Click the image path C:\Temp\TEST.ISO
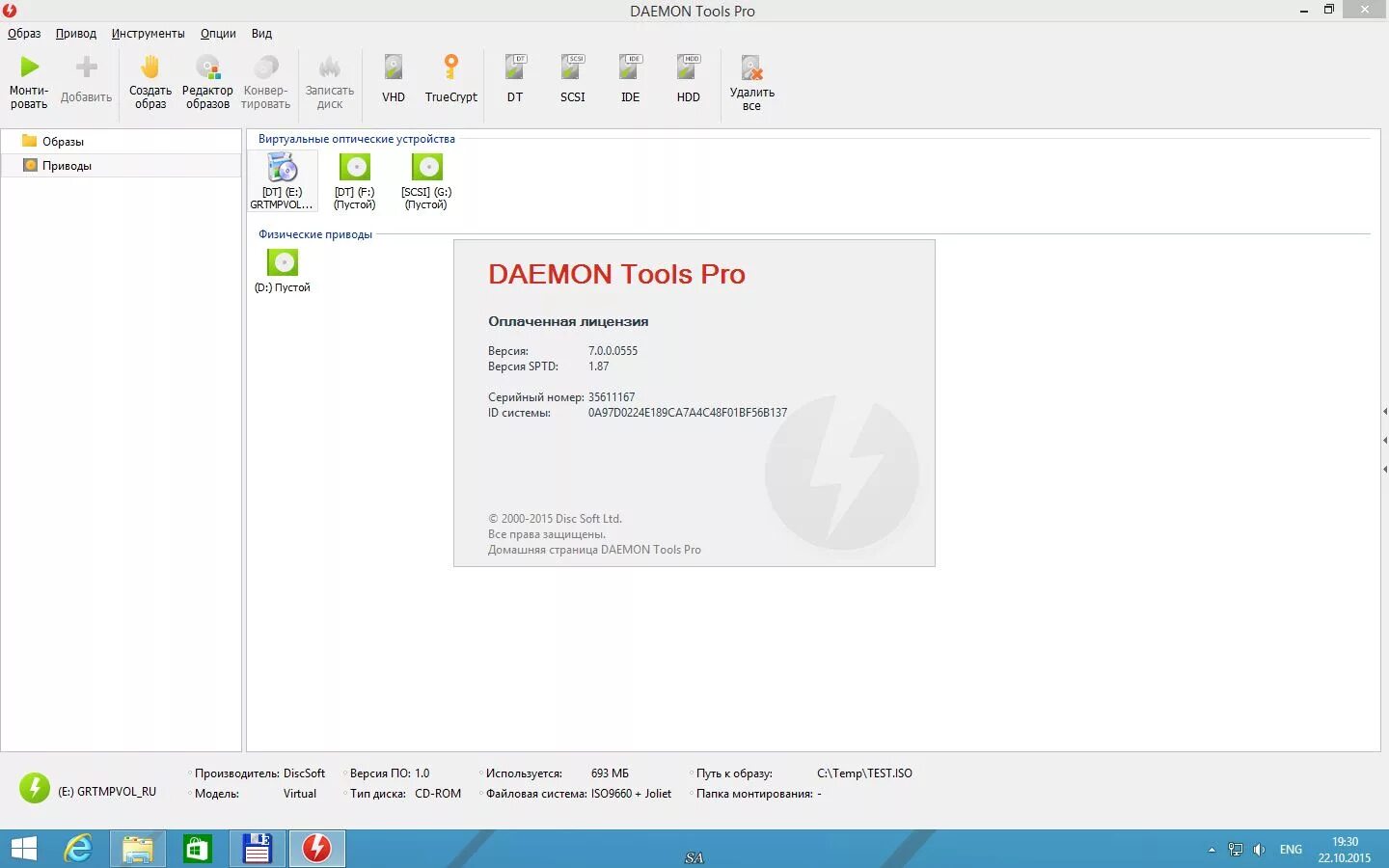This screenshot has width=1389, height=868. pos(864,773)
